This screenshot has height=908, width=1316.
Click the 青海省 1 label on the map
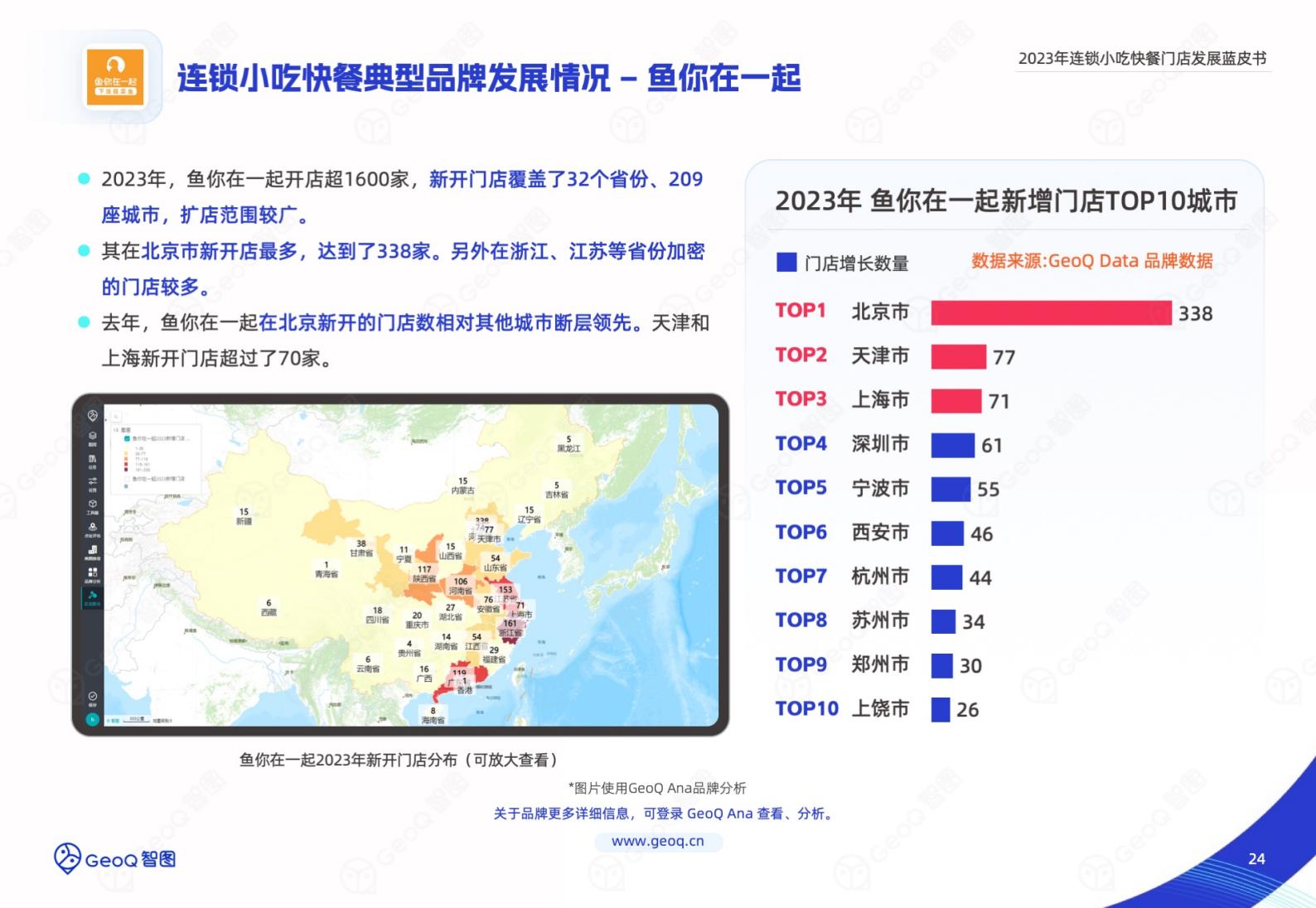pos(327,569)
